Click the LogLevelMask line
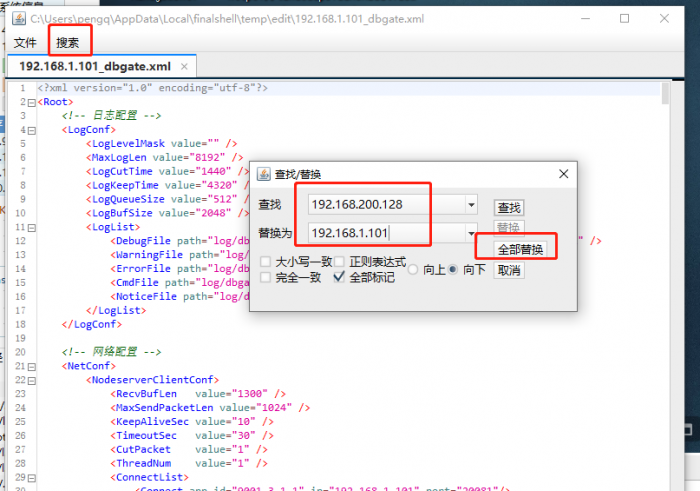The width and height of the screenshot is (700, 491). pyautogui.click(x=162, y=144)
